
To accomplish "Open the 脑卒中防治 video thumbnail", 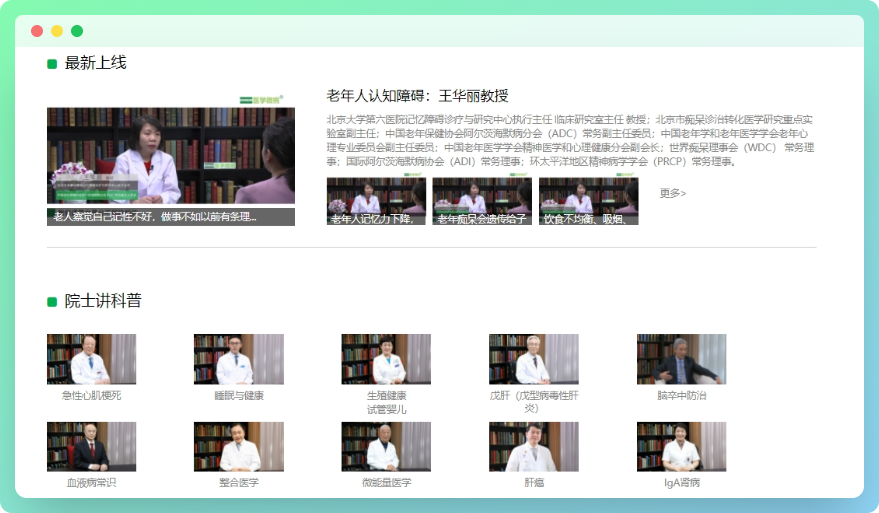I will click(x=681, y=359).
